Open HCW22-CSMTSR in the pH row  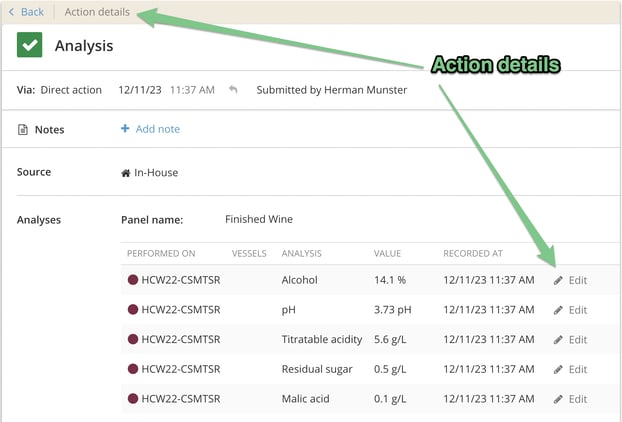click(181, 310)
